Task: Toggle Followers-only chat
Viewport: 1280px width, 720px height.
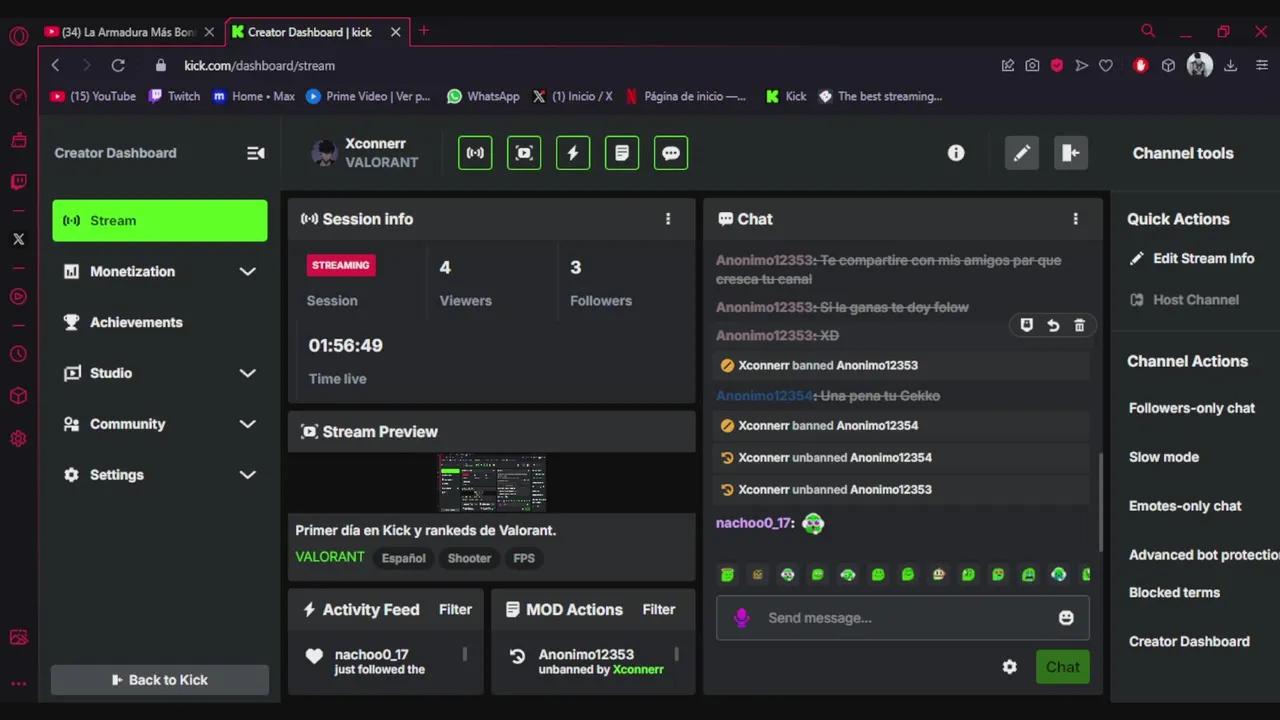Action: coord(1192,408)
